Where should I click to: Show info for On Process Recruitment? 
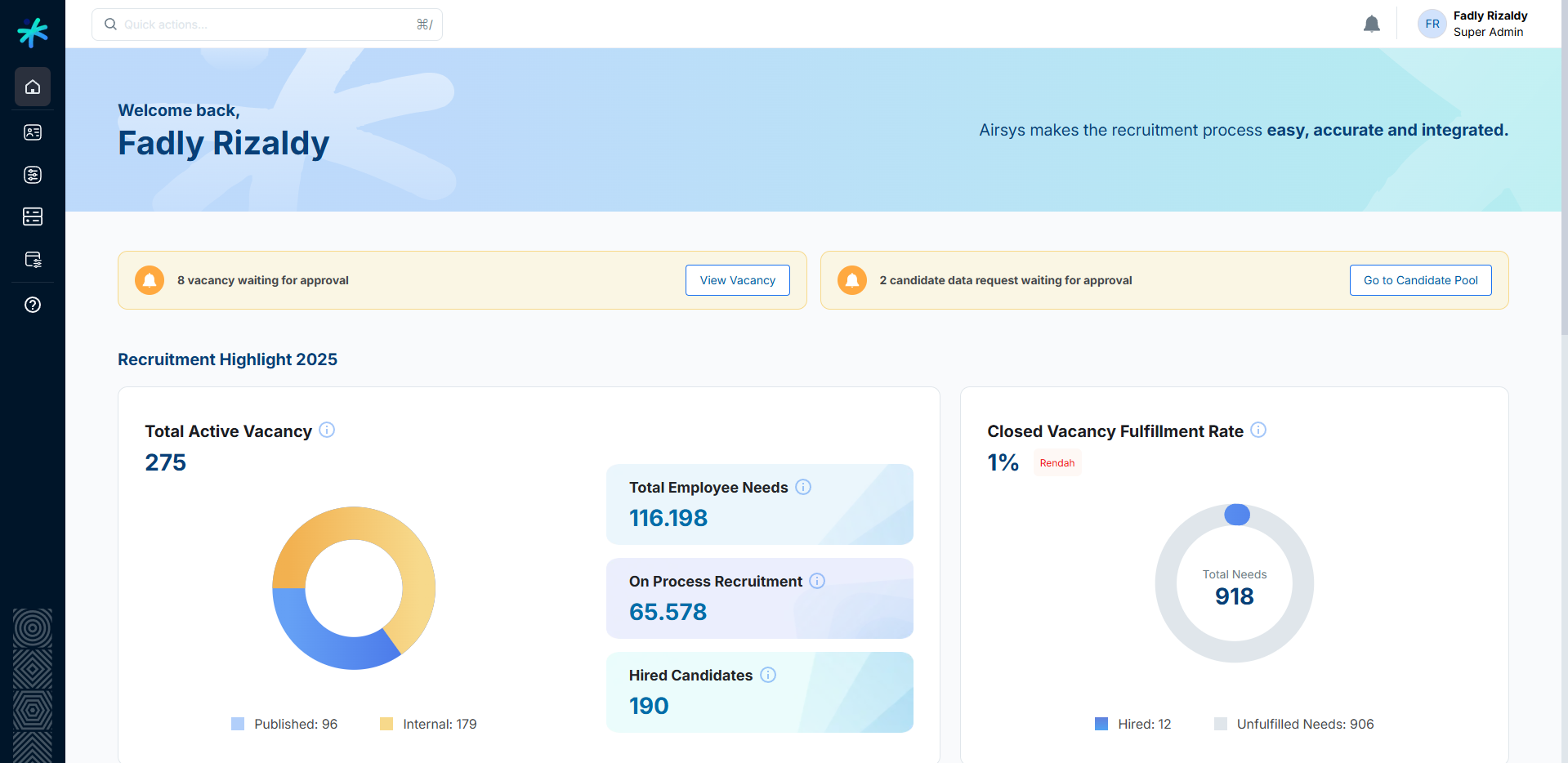click(x=817, y=581)
